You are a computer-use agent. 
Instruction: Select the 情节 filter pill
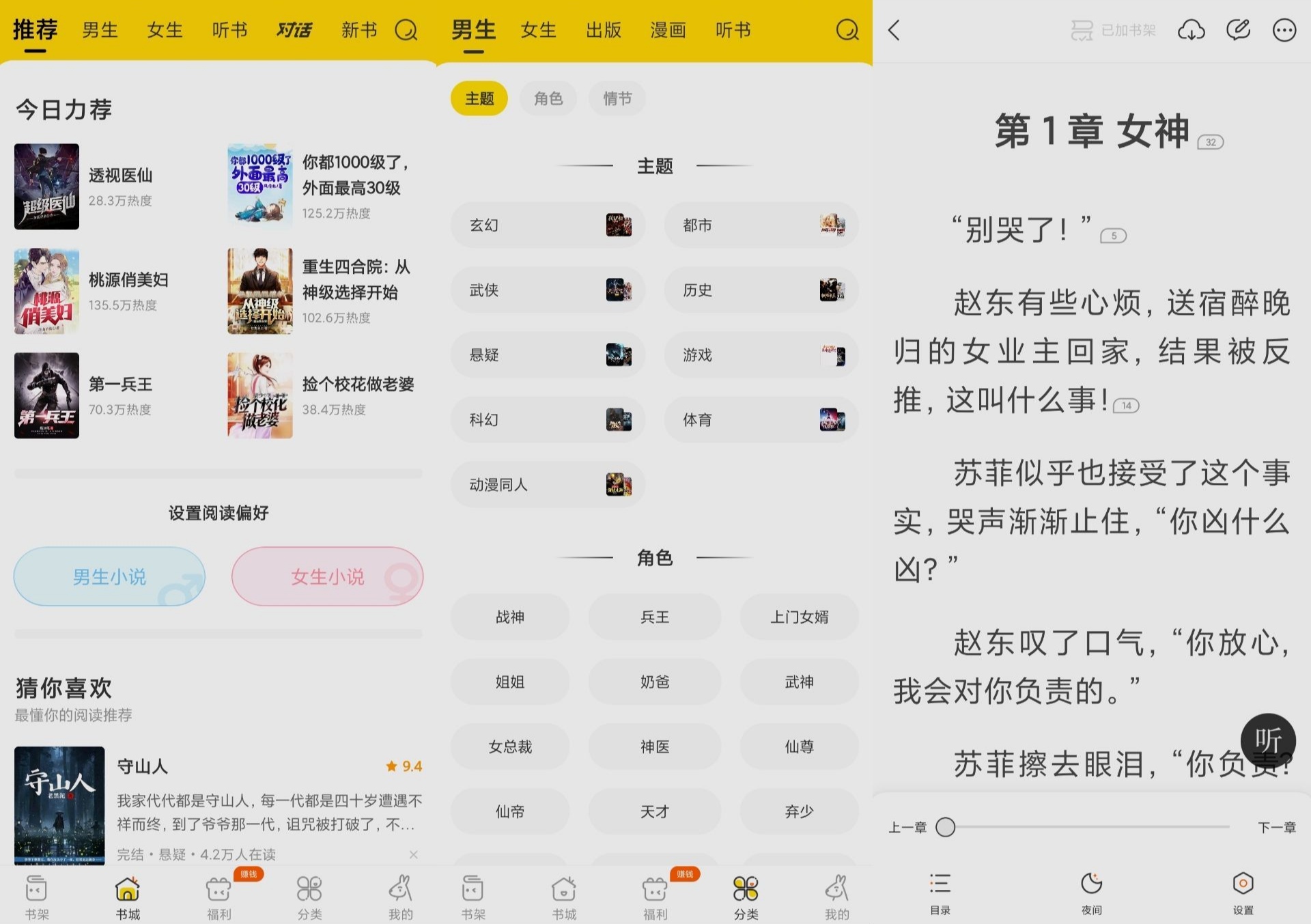pyautogui.click(x=617, y=98)
